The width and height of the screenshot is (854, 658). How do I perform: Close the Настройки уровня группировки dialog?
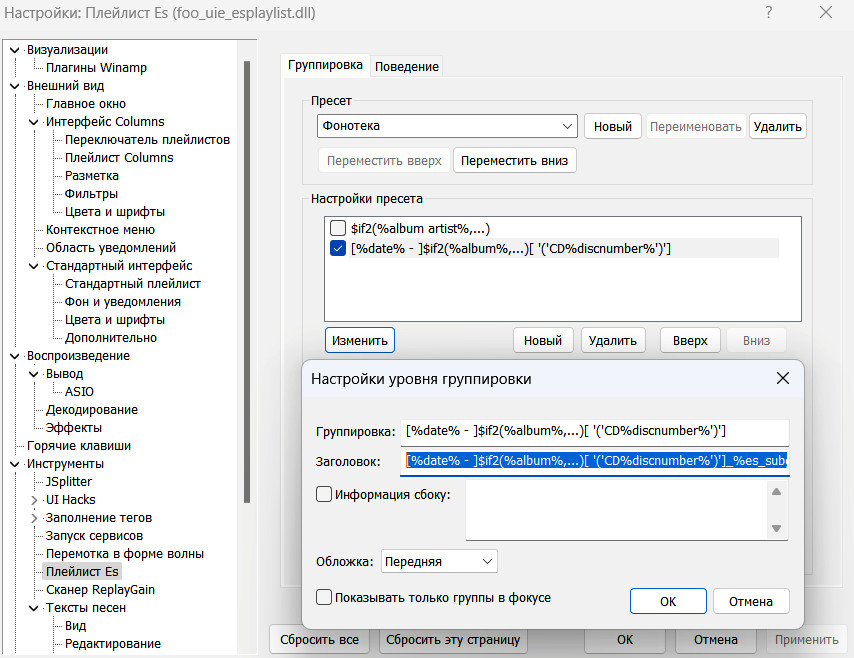coord(783,378)
